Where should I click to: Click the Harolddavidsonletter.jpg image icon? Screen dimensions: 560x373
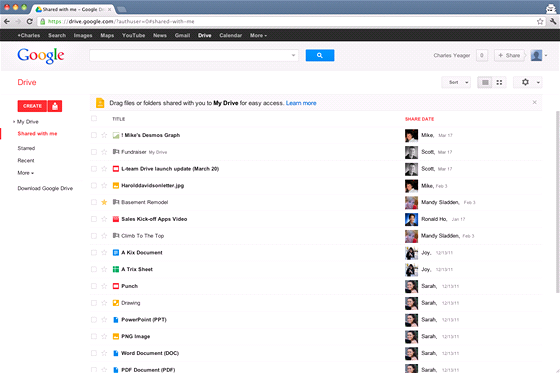tap(116, 185)
